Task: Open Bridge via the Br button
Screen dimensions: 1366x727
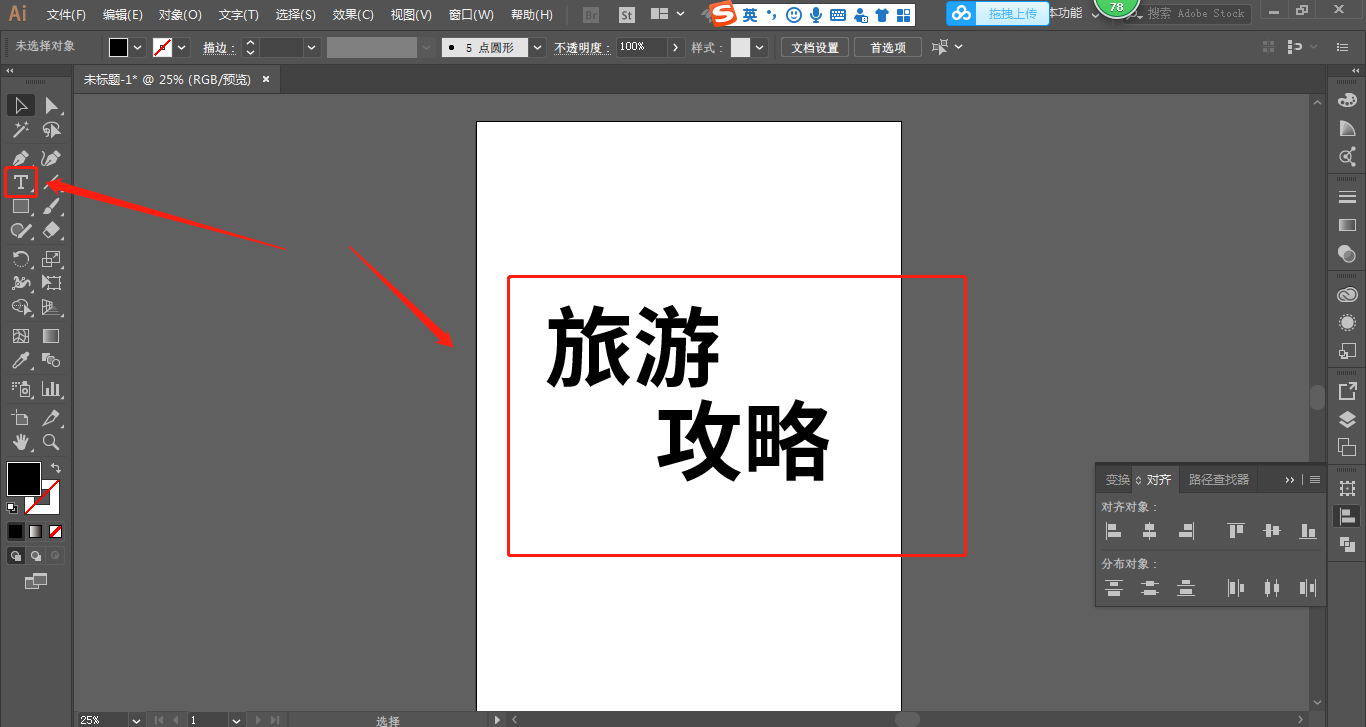Action: (591, 15)
